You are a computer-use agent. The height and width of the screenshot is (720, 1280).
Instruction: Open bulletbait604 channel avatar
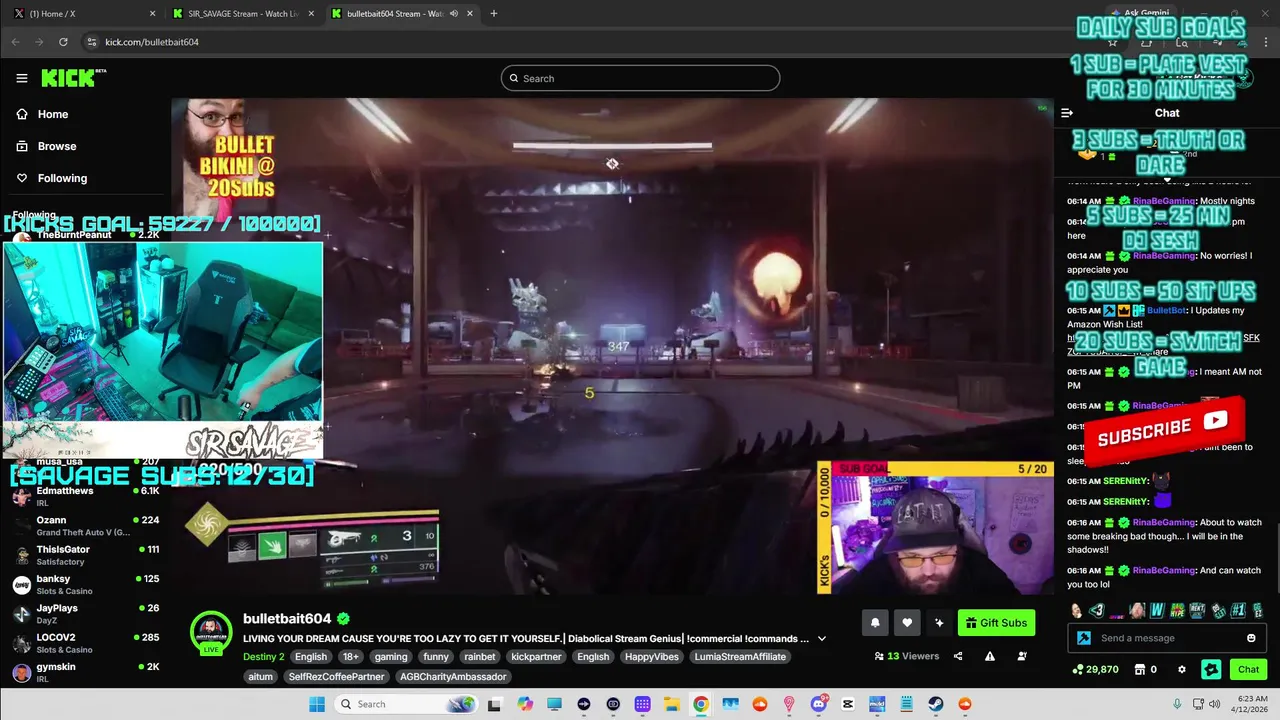[x=211, y=633]
